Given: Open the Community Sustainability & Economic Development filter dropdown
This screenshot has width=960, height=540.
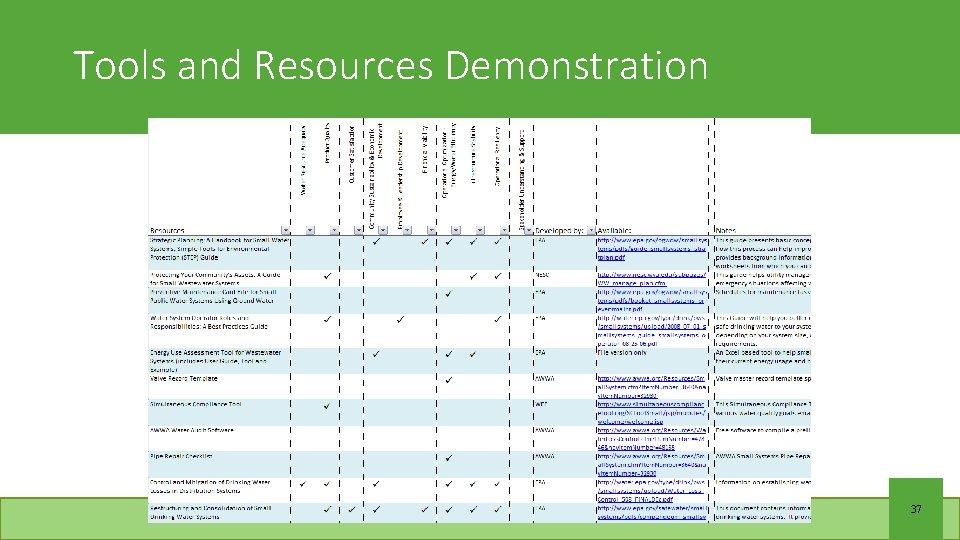Looking at the screenshot, I should (383, 231).
